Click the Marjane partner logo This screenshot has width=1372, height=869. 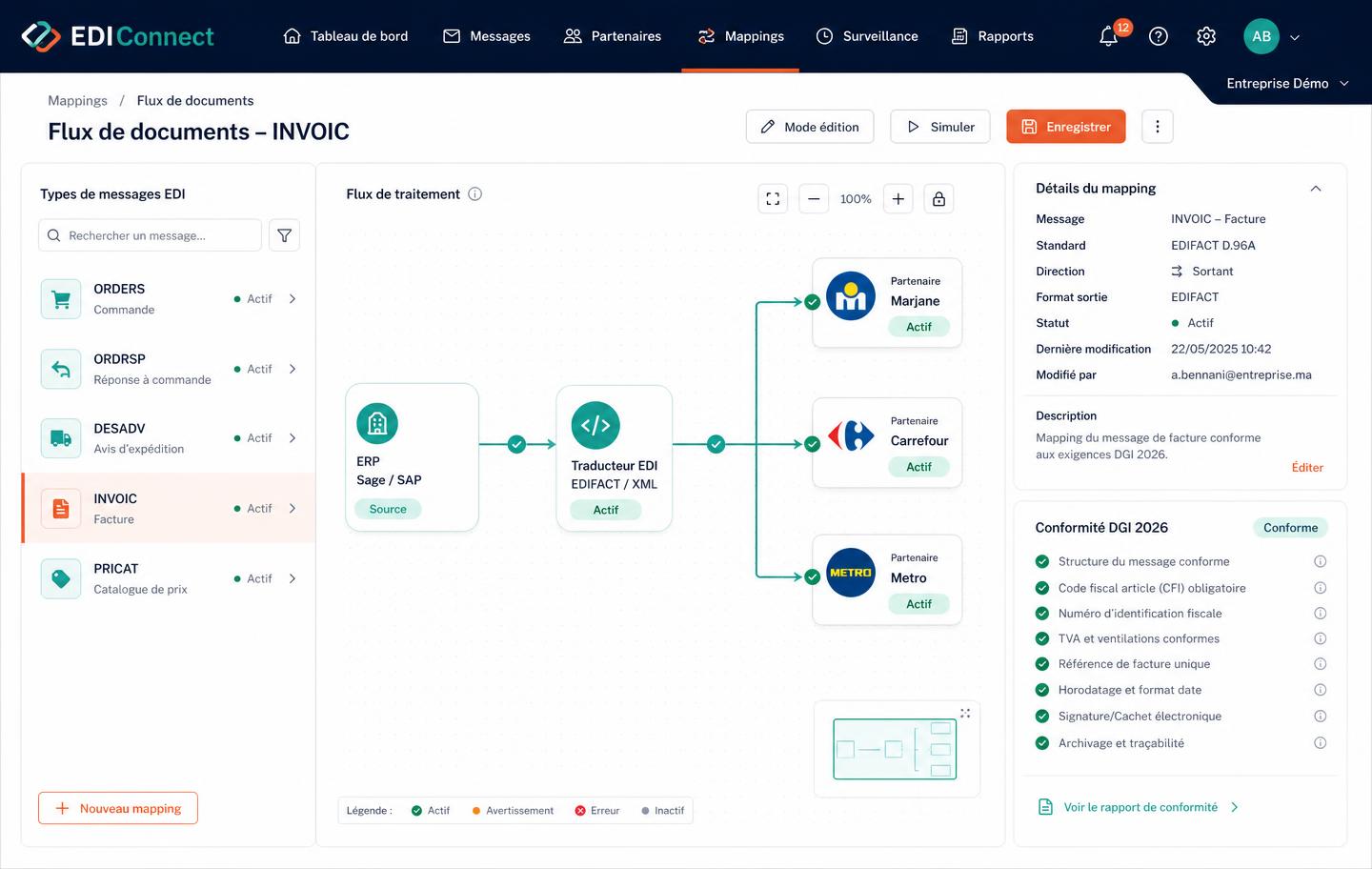point(851,296)
